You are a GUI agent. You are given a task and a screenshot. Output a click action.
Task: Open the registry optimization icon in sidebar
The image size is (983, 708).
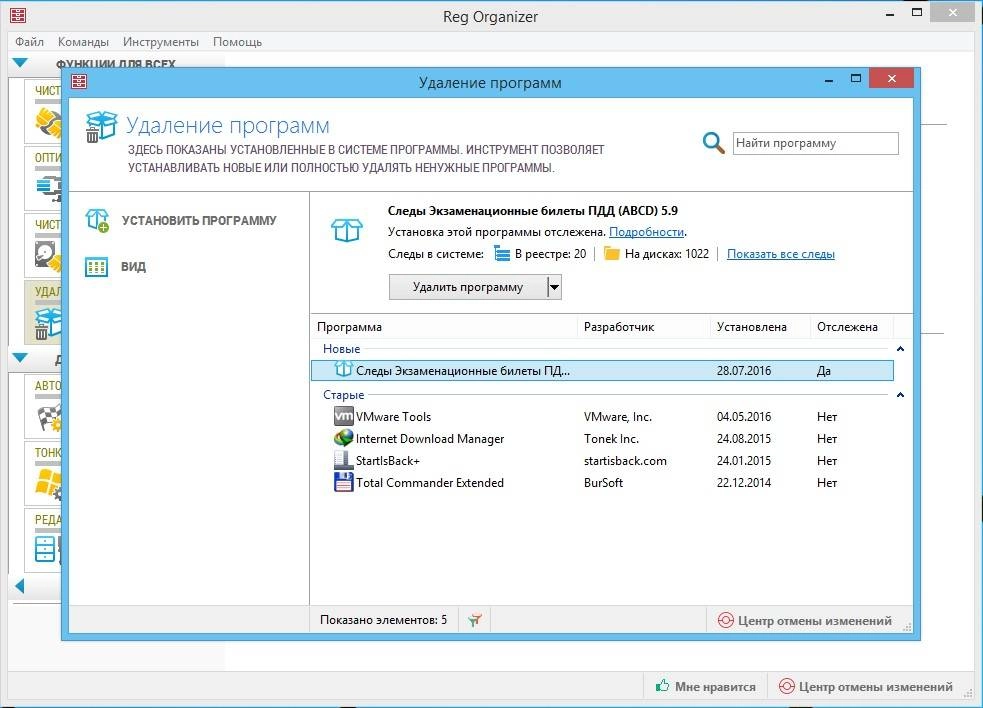pyautogui.click(x=49, y=188)
